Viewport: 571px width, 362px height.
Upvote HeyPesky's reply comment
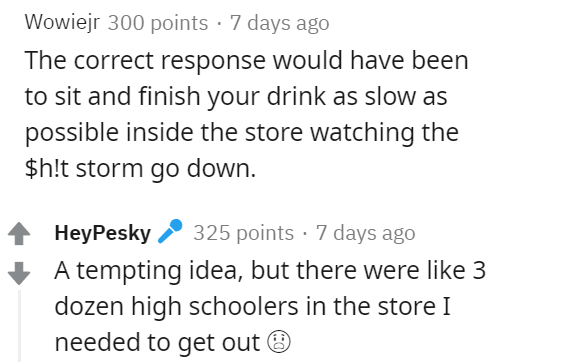coord(19,233)
